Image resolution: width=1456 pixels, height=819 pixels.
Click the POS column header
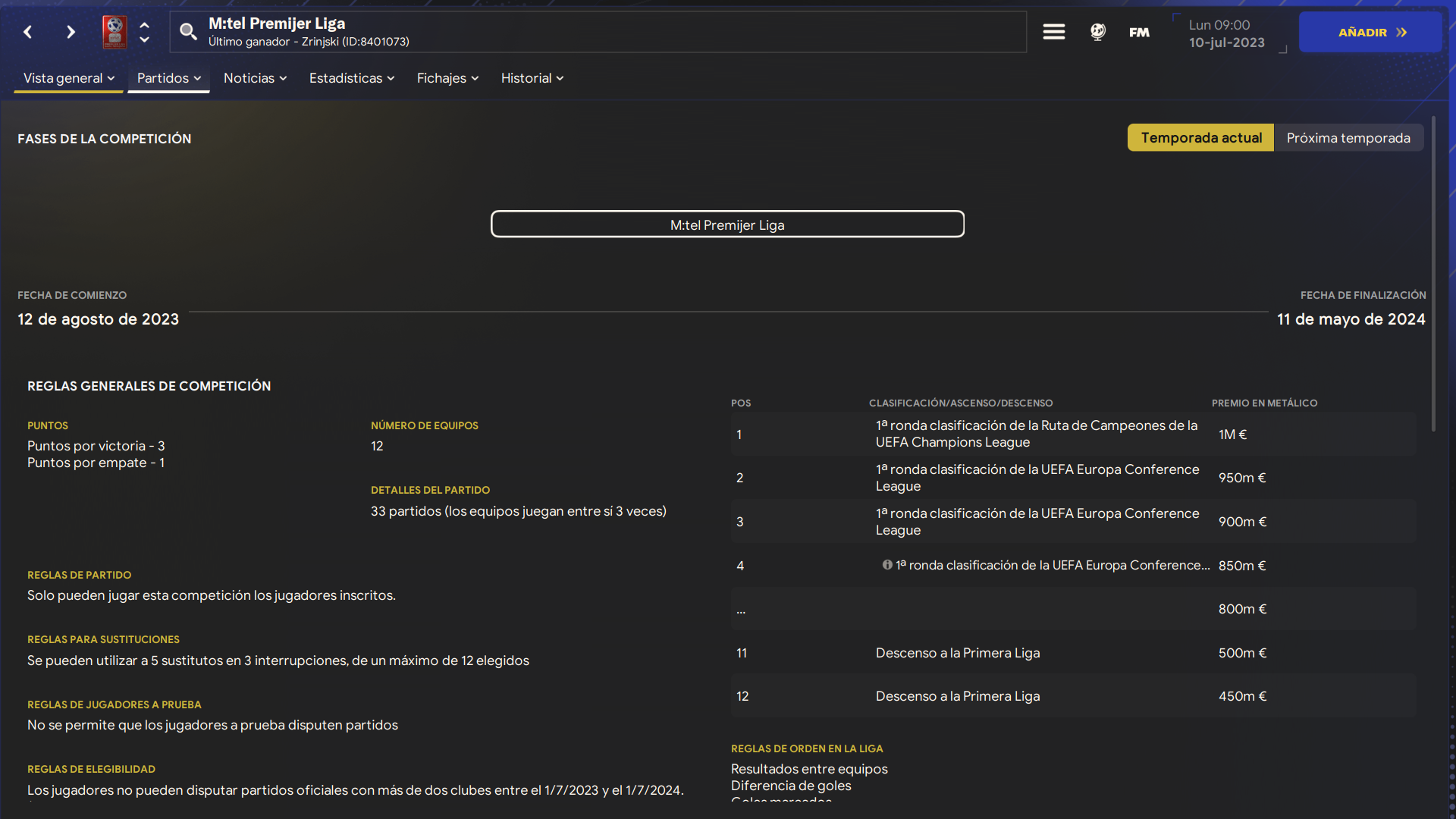point(741,403)
